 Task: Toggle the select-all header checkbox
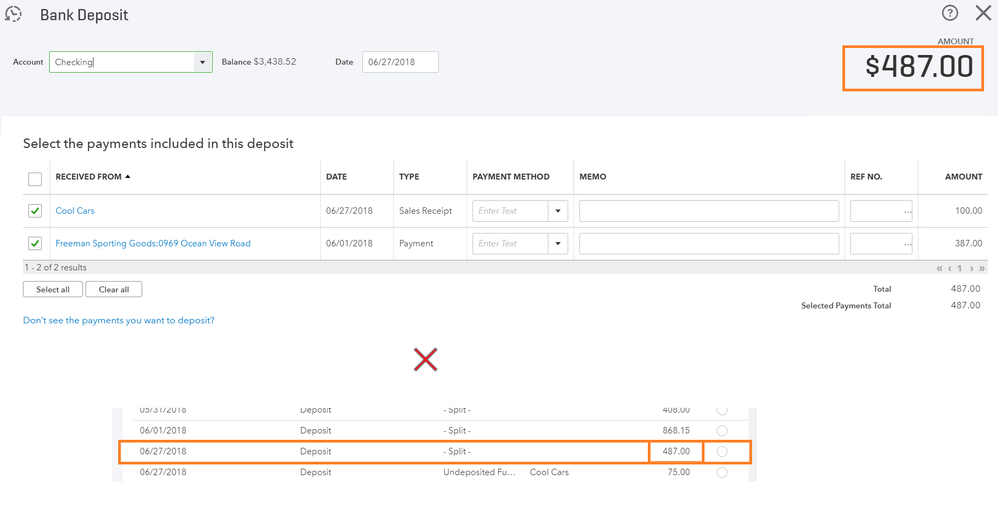[x=35, y=179]
